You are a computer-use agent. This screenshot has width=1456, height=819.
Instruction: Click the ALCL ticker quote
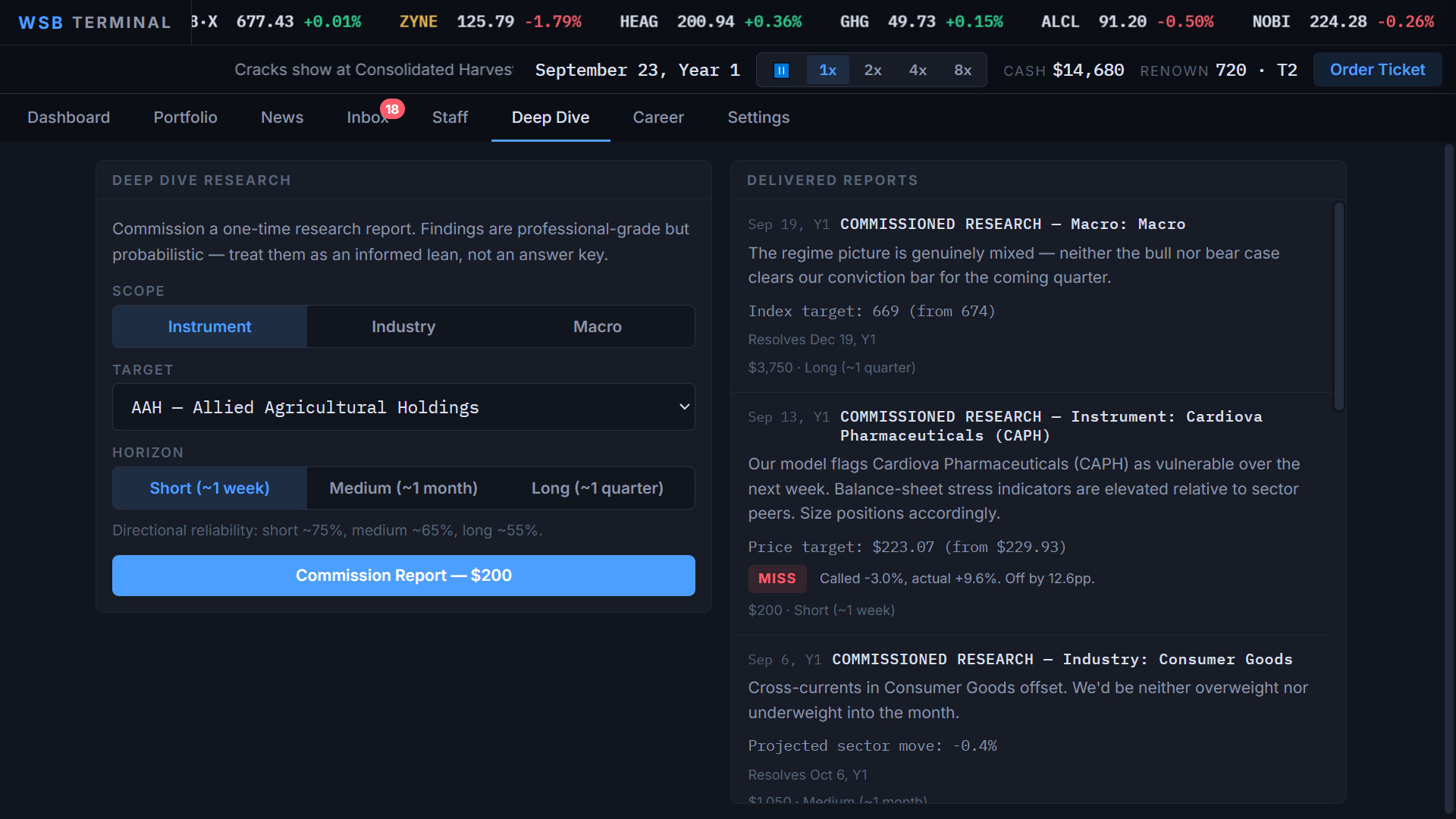(x=1127, y=22)
